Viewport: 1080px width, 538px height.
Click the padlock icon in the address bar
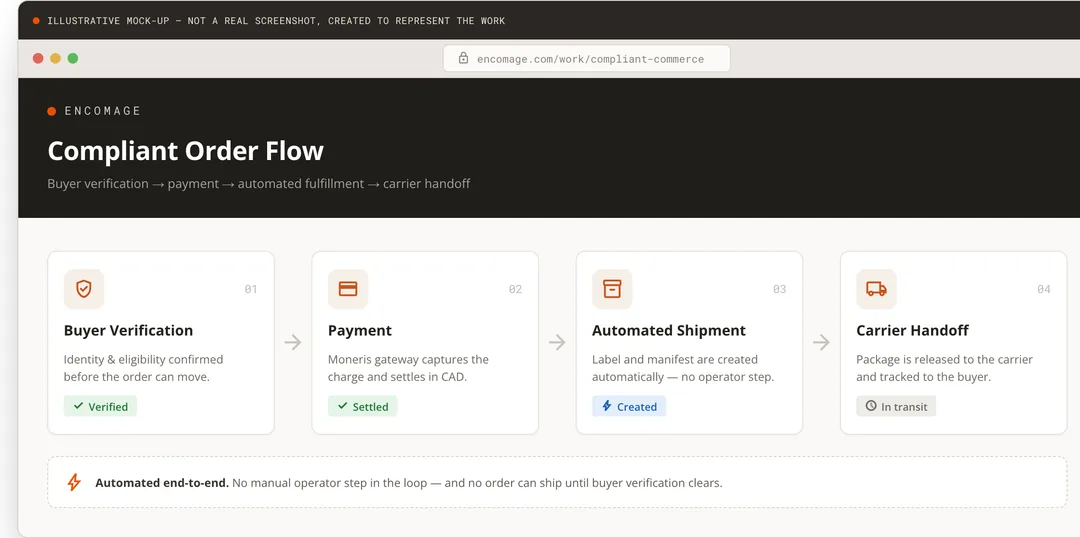463,59
